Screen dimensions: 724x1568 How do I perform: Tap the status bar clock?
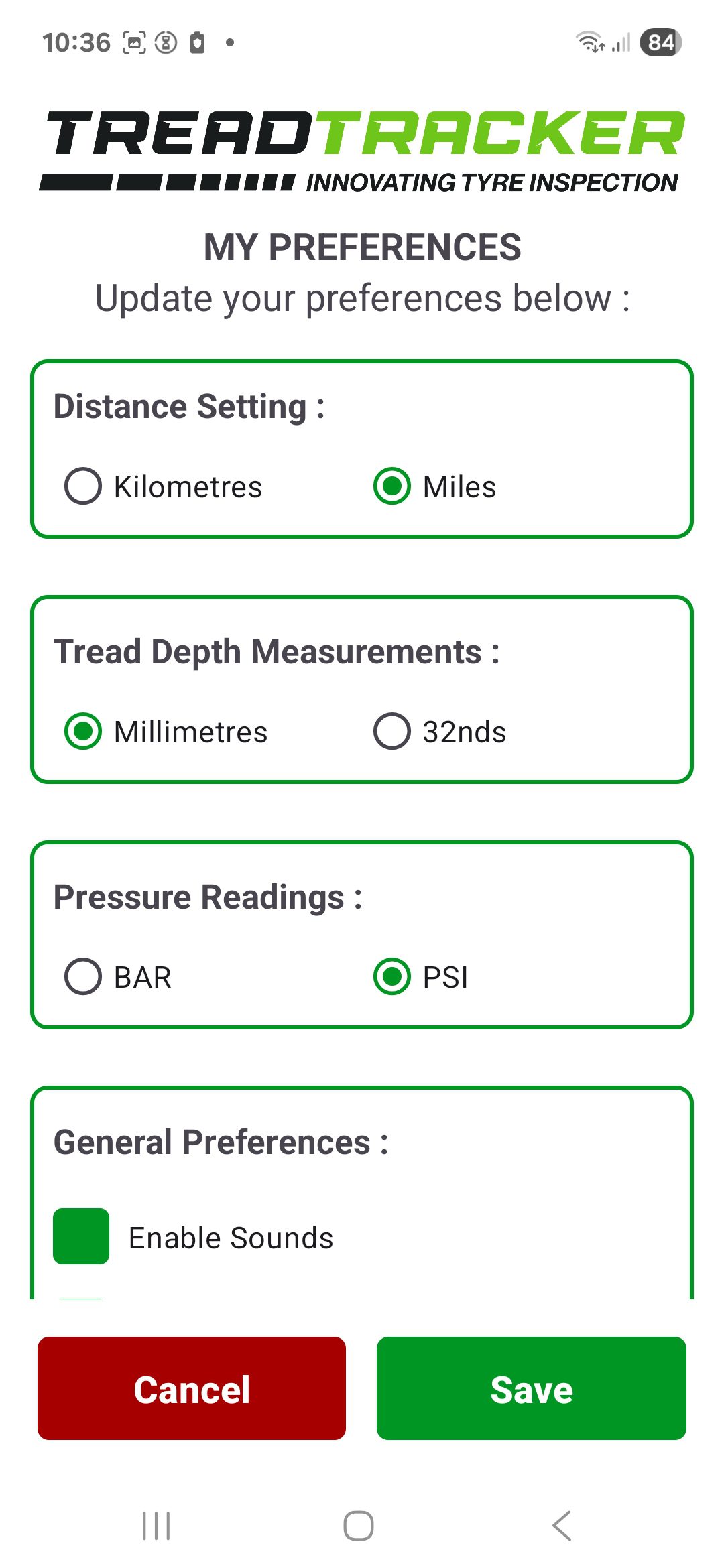[x=76, y=42]
